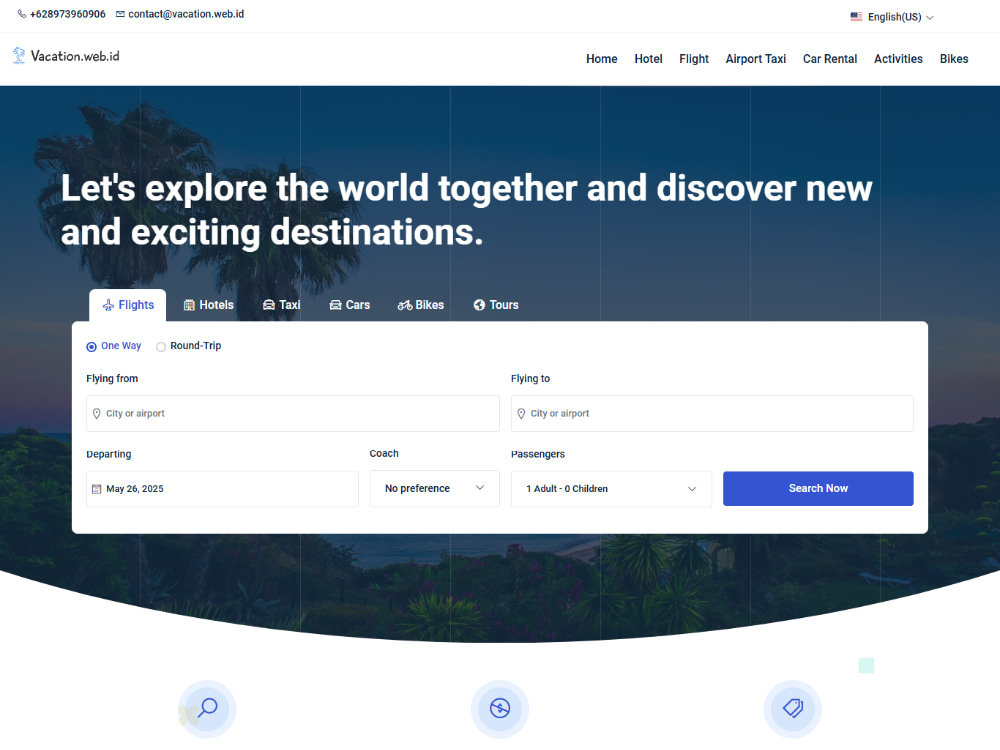Open Bikes in the top navigation
Image resolution: width=1000 pixels, height=750 pixels.
[x=953, y=59]
